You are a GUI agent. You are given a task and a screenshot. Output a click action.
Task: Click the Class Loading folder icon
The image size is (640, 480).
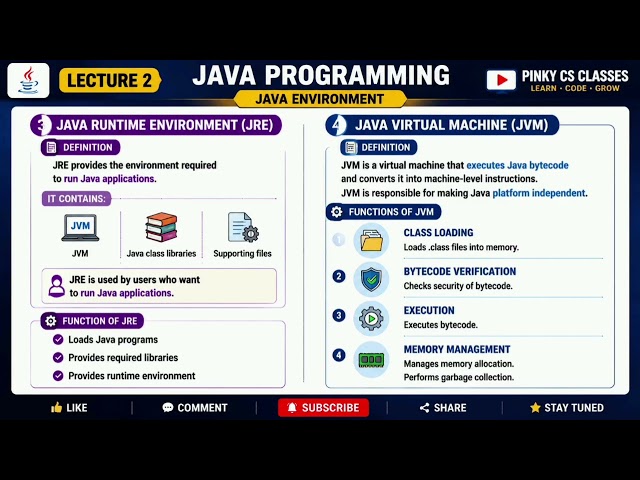click(x=371, y=241)
